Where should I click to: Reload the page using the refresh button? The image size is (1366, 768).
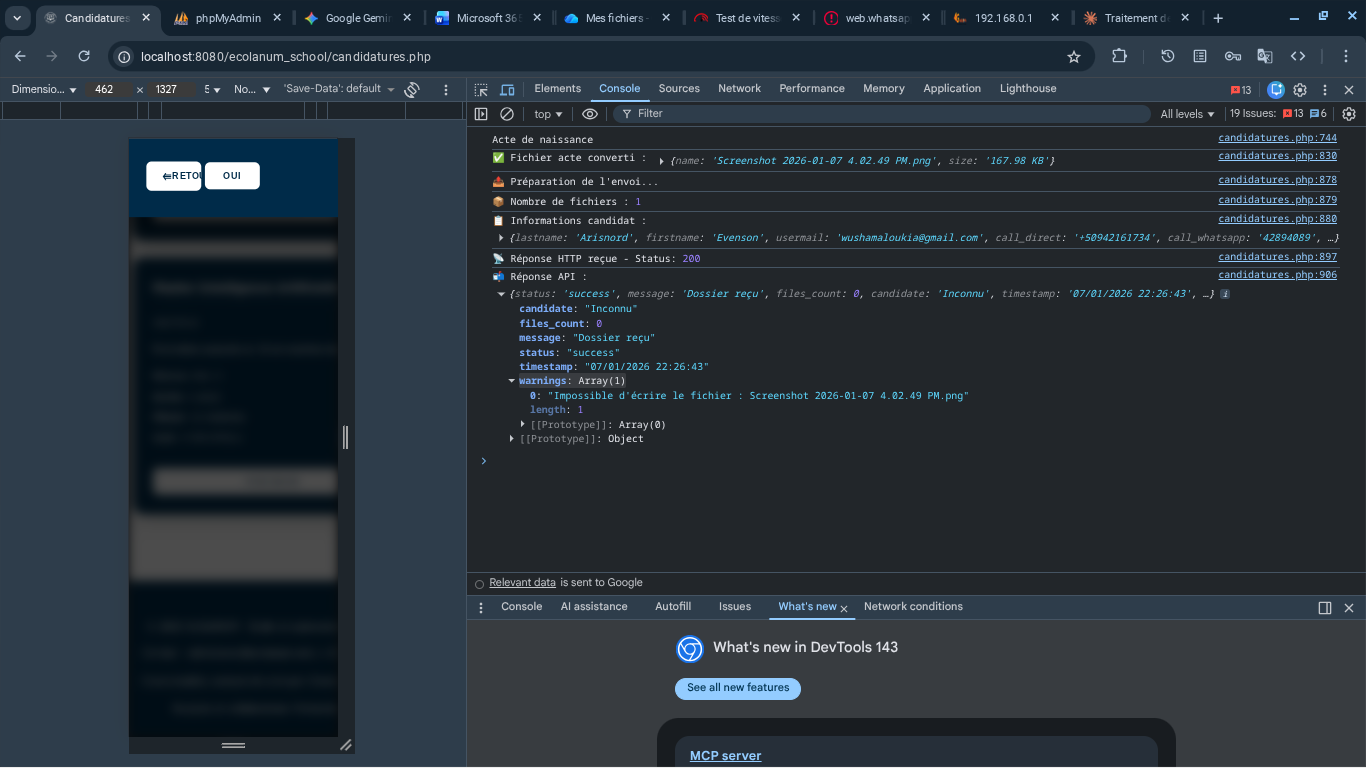[x=84, y=57]
